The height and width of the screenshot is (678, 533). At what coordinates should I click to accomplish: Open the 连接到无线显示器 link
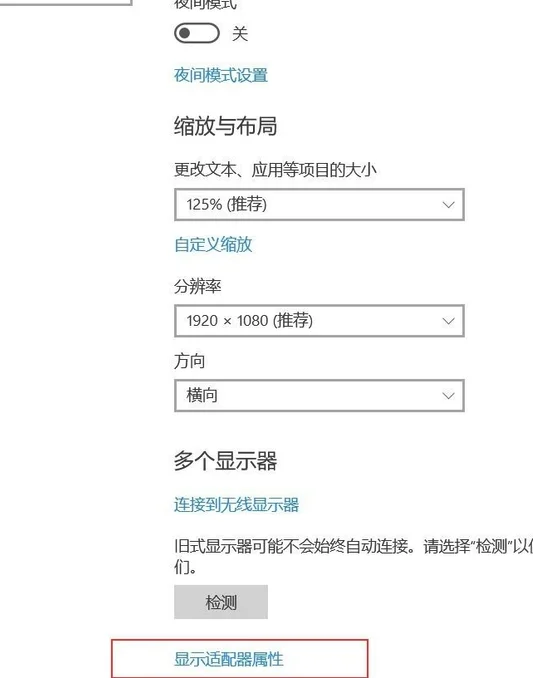point(236,505)
